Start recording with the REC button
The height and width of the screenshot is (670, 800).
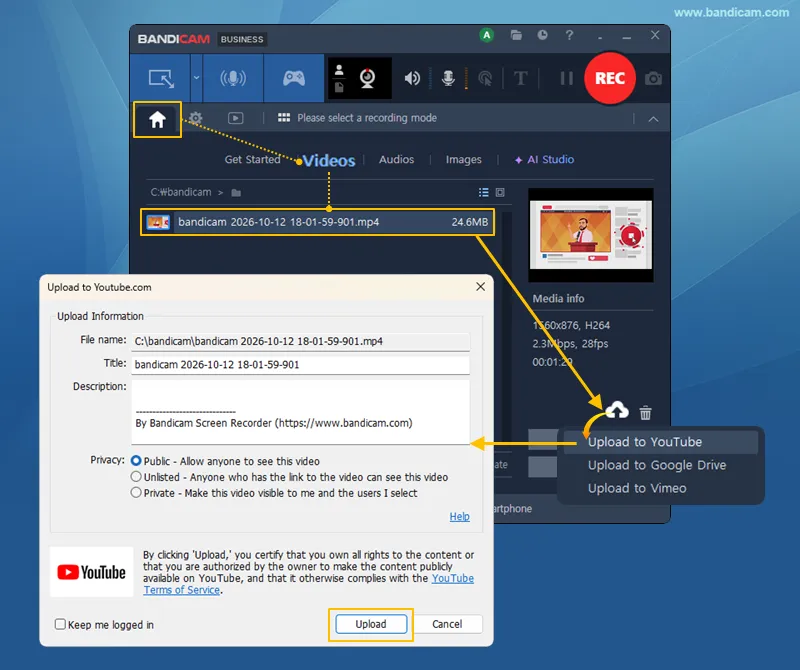610,78
